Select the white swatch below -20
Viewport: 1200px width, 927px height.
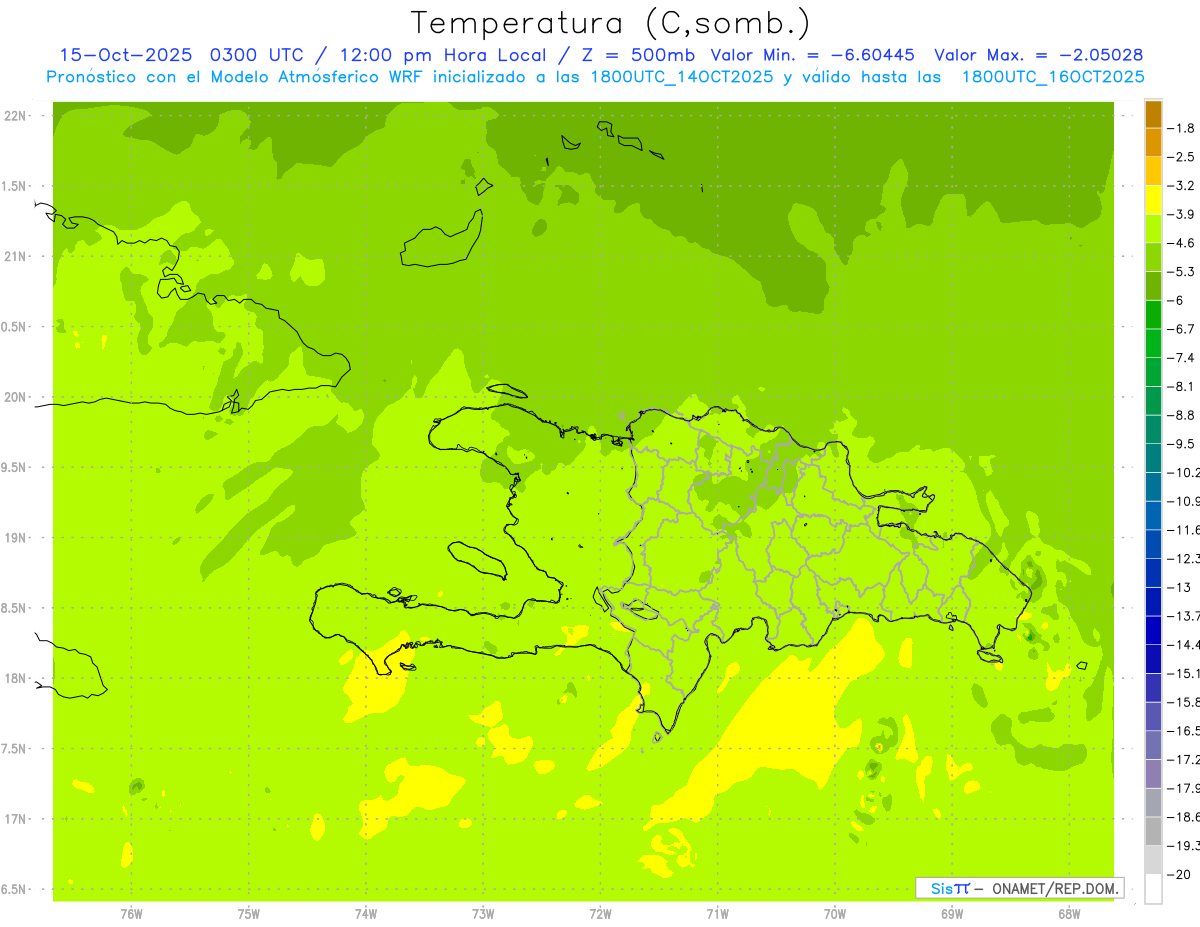pos(1153,888)
